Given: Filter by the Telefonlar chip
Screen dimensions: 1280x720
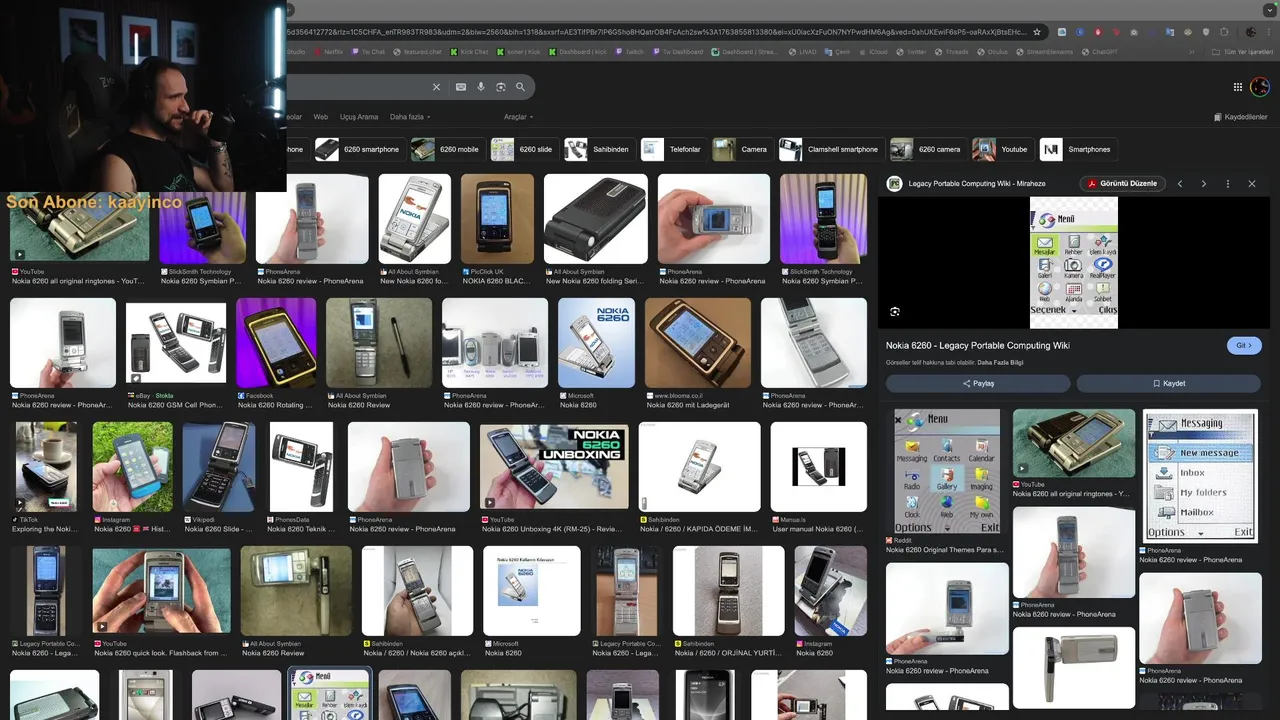Looking at the screenshot, I should (673, 149).
